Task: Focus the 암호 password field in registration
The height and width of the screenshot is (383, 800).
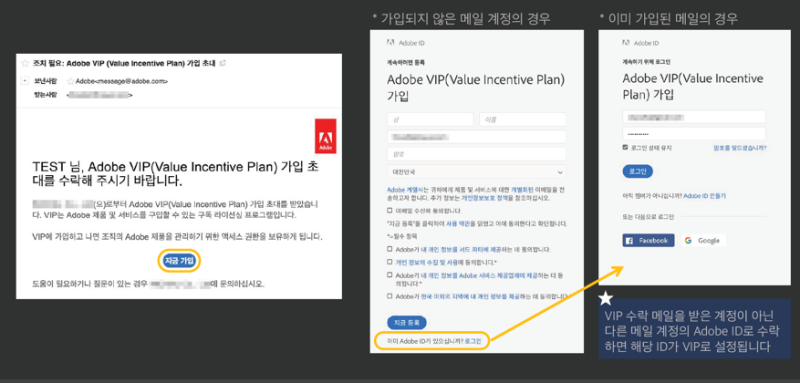Action: [477, 154]
